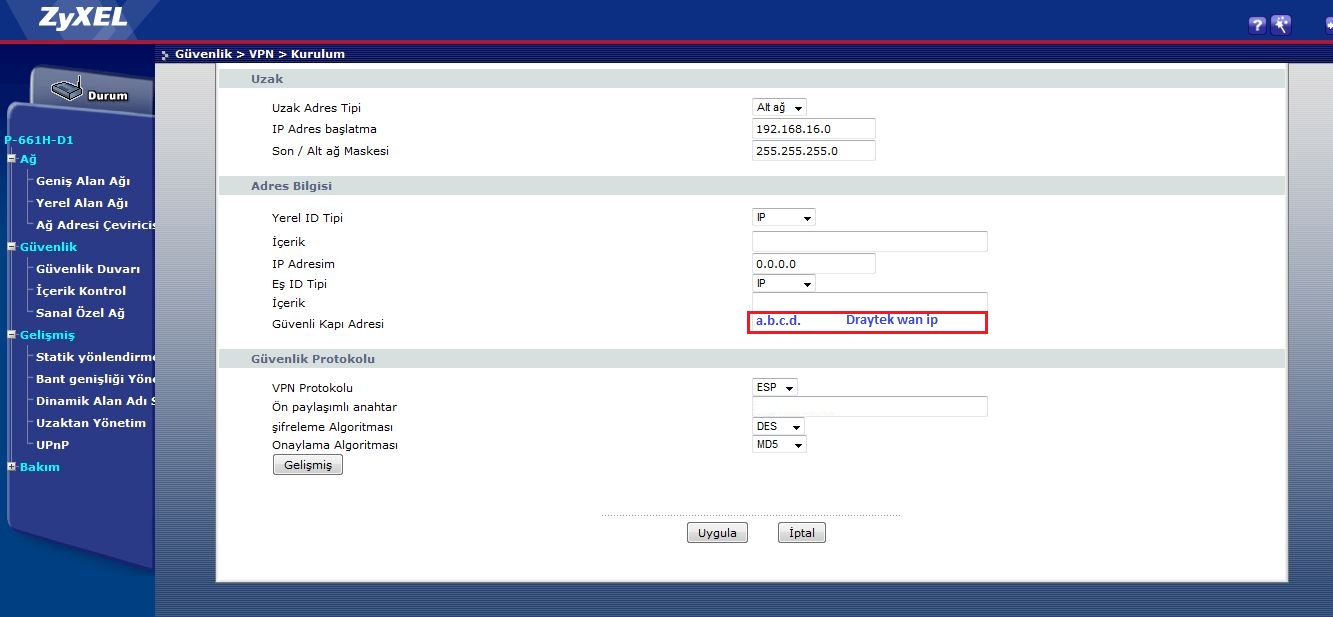Open Güvenlik Duvarı menu item
Image resolution: width=1333 pixels, height=617 pixels.
coord(87,269)
